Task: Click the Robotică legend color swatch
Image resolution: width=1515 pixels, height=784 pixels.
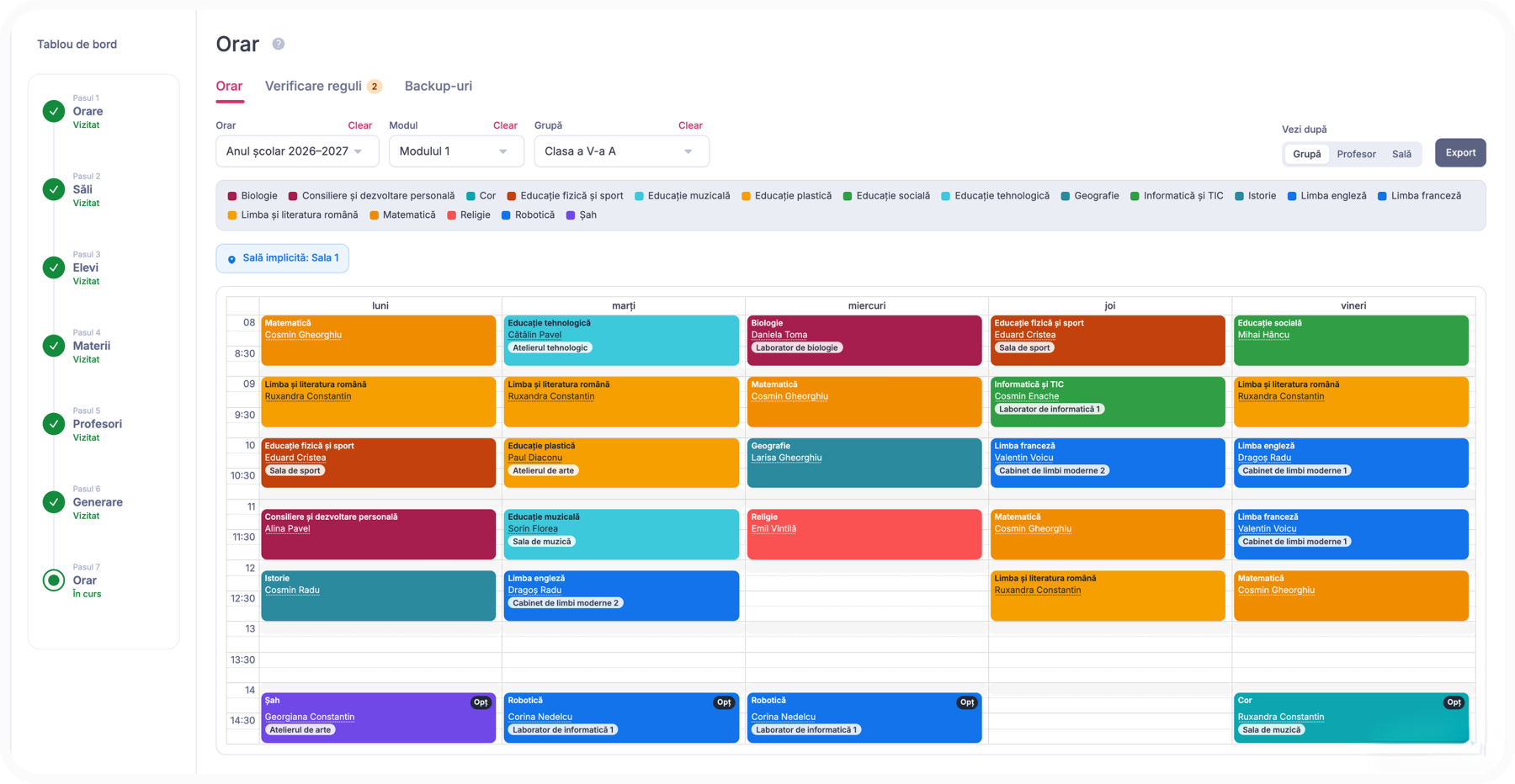Action: 506,215
